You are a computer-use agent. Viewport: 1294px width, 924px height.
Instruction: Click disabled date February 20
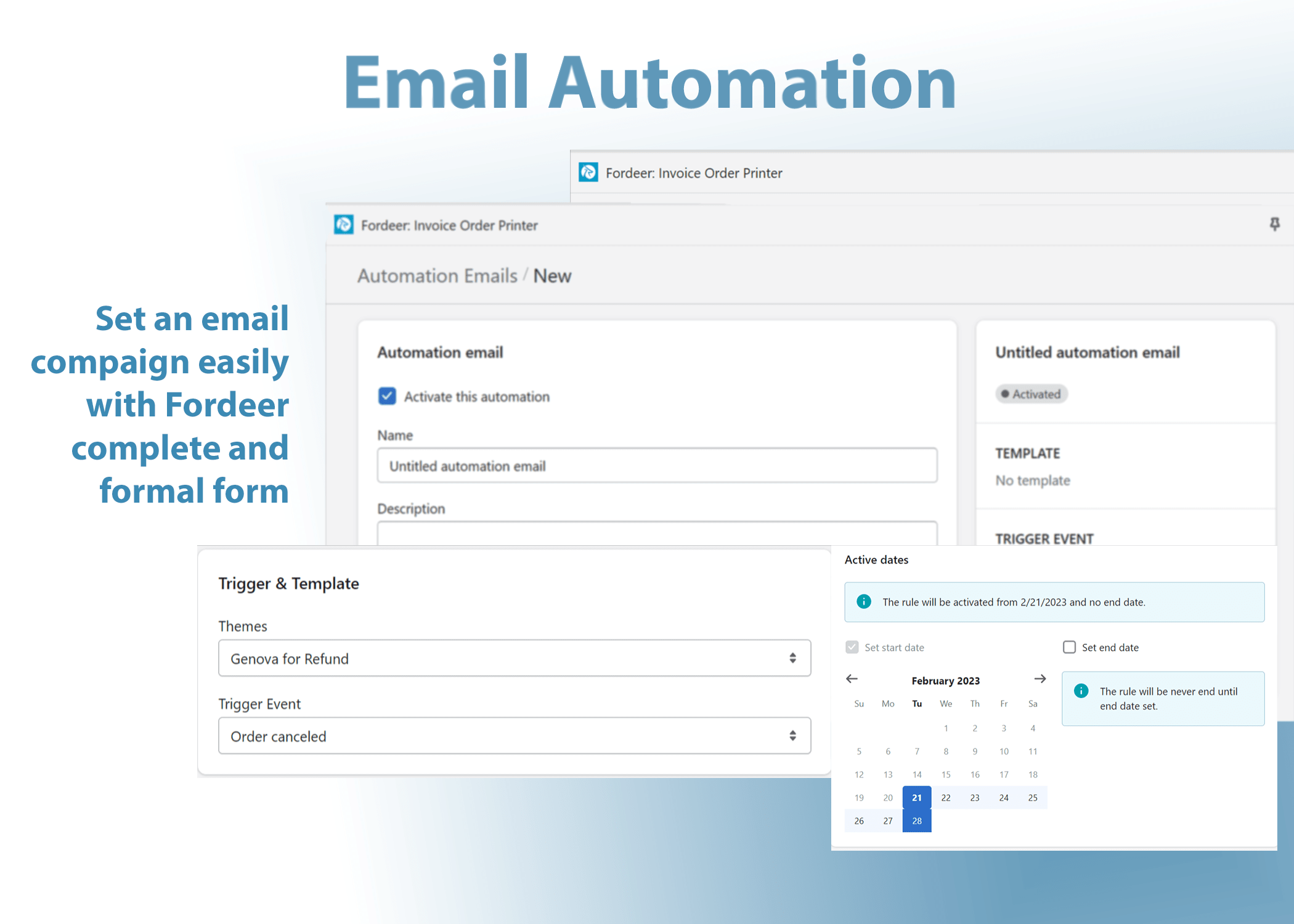888,798
